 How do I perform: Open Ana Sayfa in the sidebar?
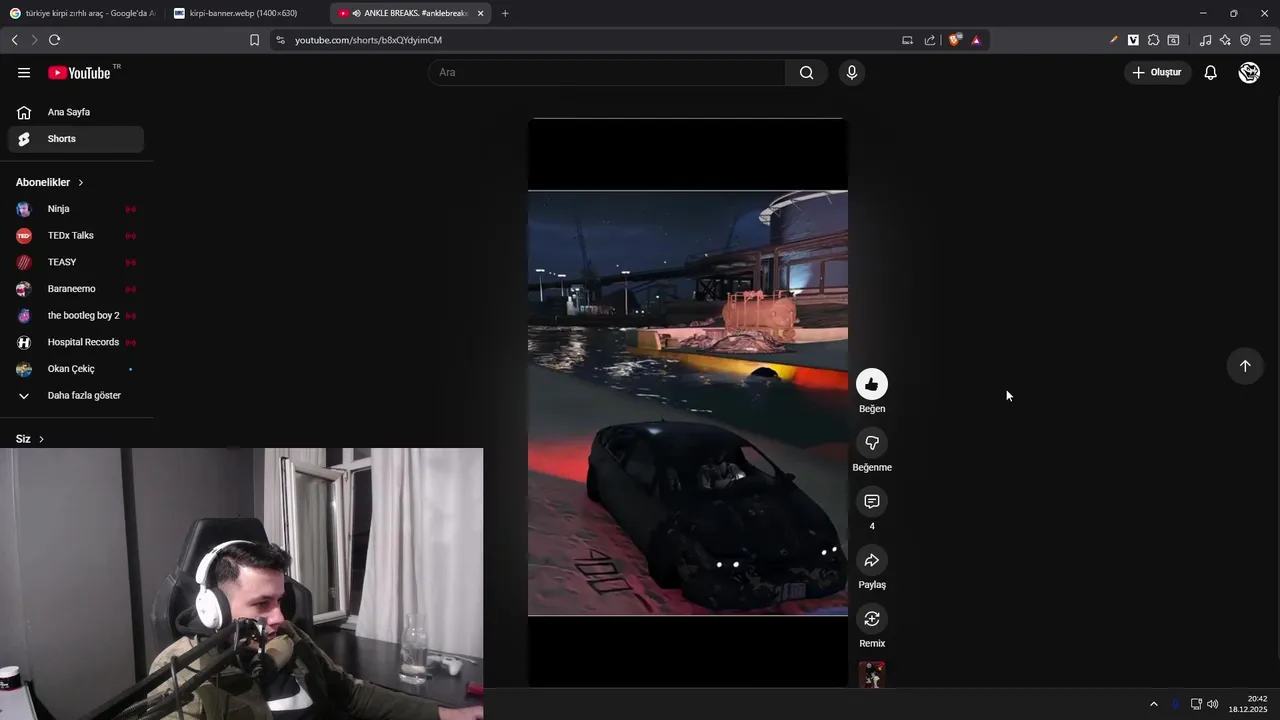[x=76, y=112]
